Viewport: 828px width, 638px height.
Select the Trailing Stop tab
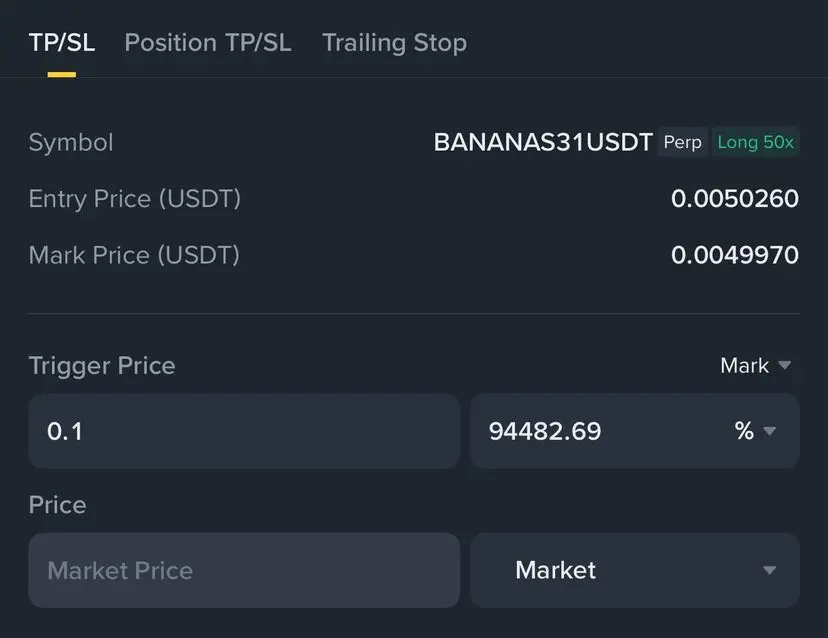(x=394, y=43)
